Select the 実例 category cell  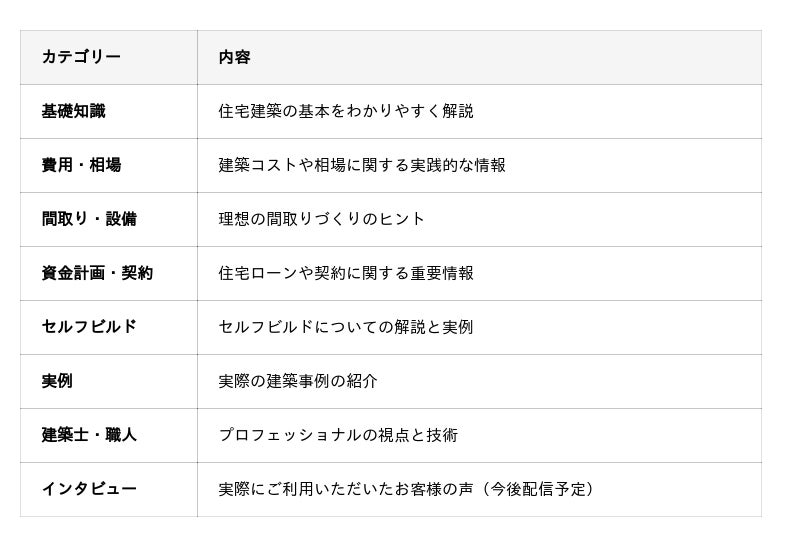pos(57,381)
